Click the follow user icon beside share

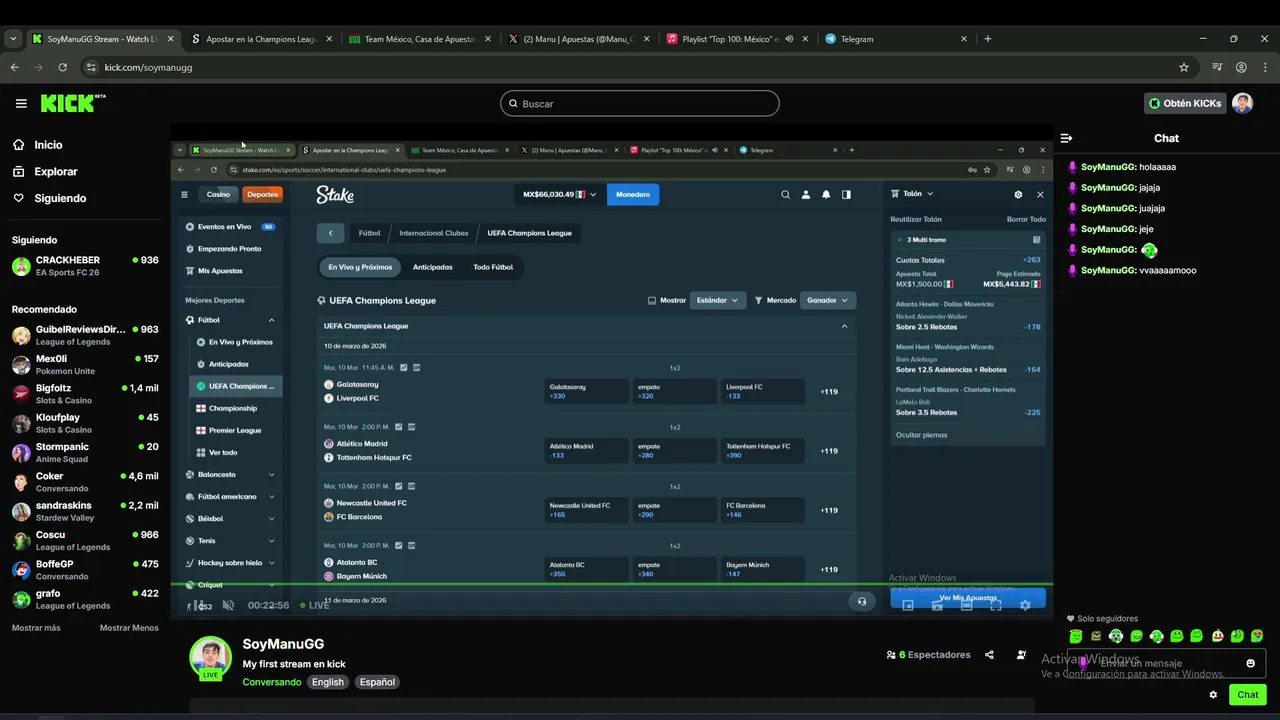(x=1021, y=655)
